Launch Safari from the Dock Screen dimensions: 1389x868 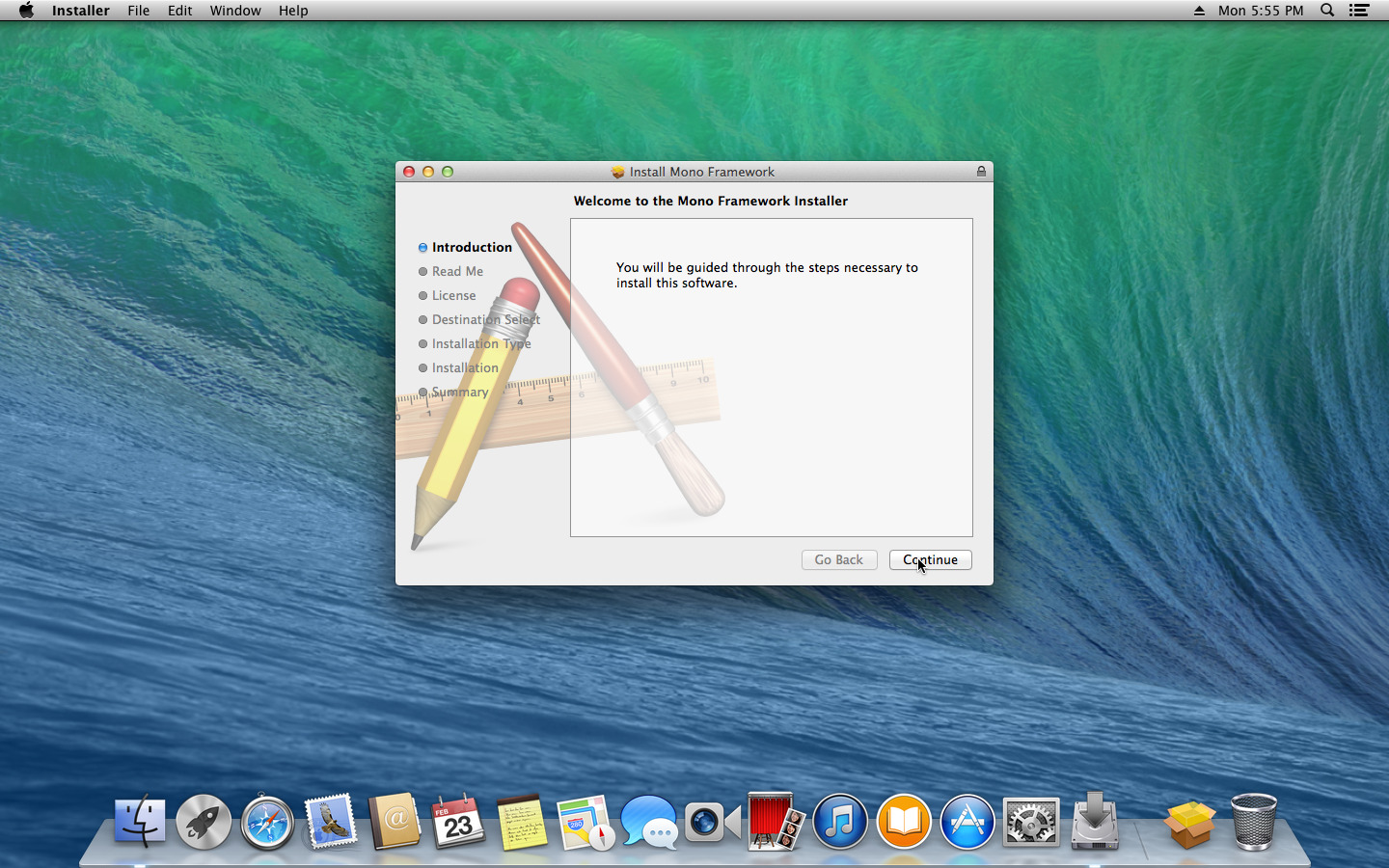pos(267,823)
